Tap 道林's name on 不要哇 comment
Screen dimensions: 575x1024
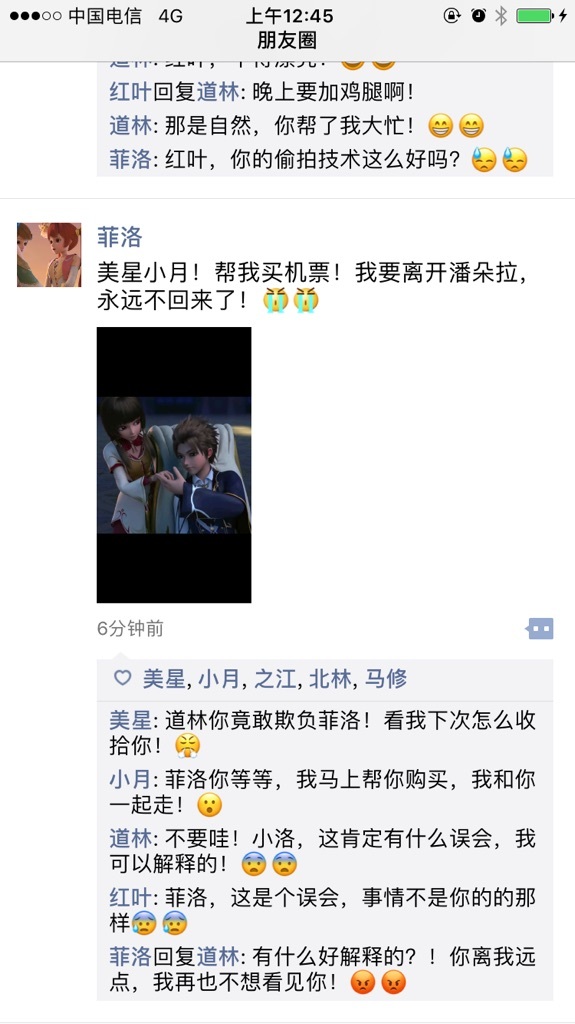[130, 839]
